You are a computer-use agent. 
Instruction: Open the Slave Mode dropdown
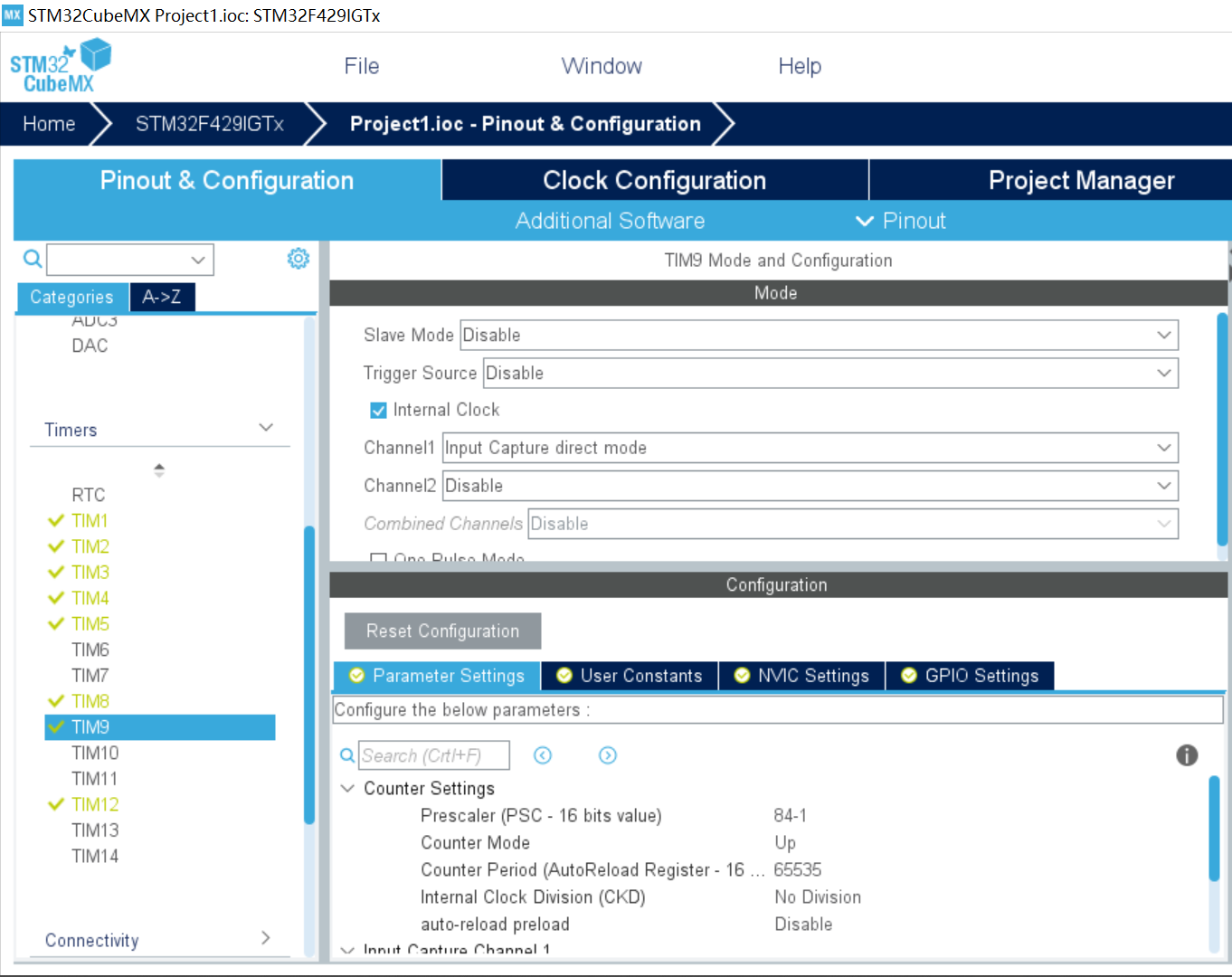820,335
